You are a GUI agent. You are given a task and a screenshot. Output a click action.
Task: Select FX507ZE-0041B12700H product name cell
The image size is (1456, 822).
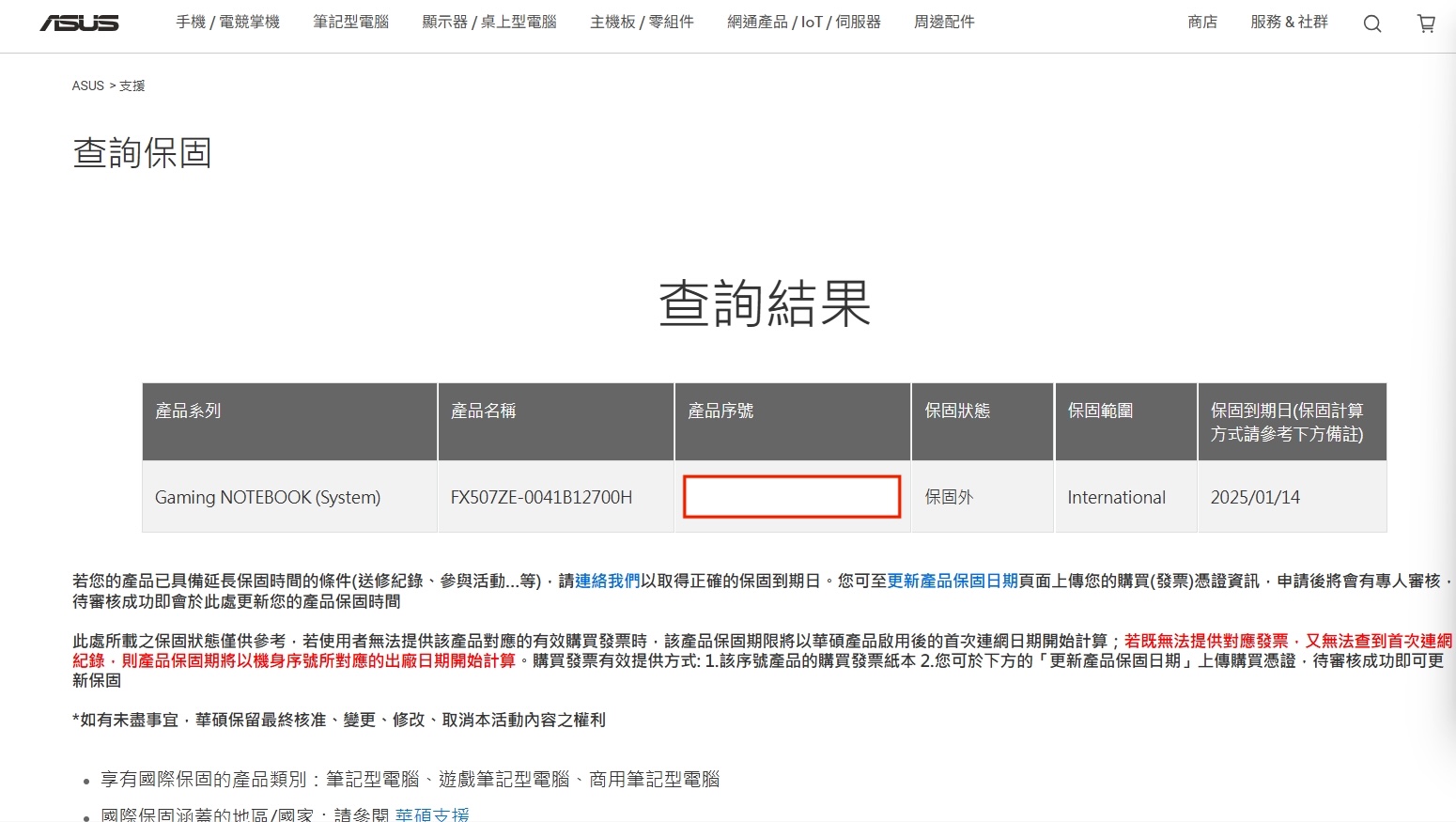pos(556,497)
